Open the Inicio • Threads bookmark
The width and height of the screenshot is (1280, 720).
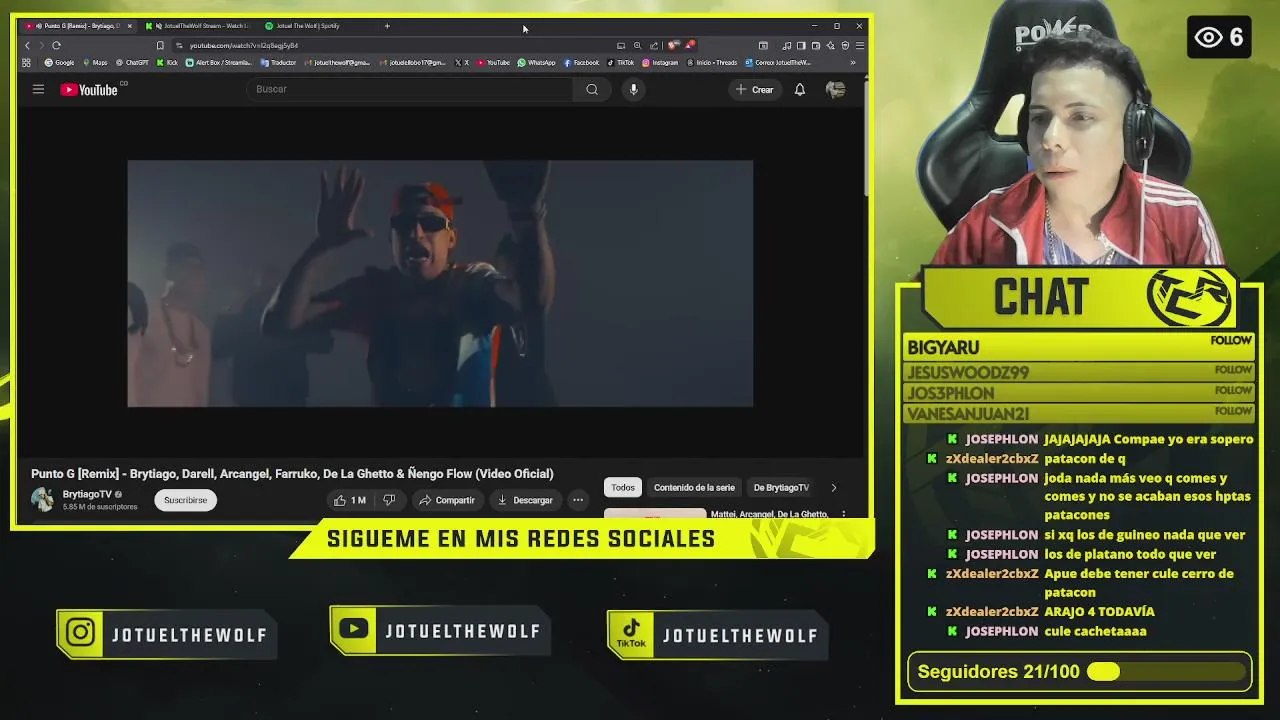(x=712, y=62)
